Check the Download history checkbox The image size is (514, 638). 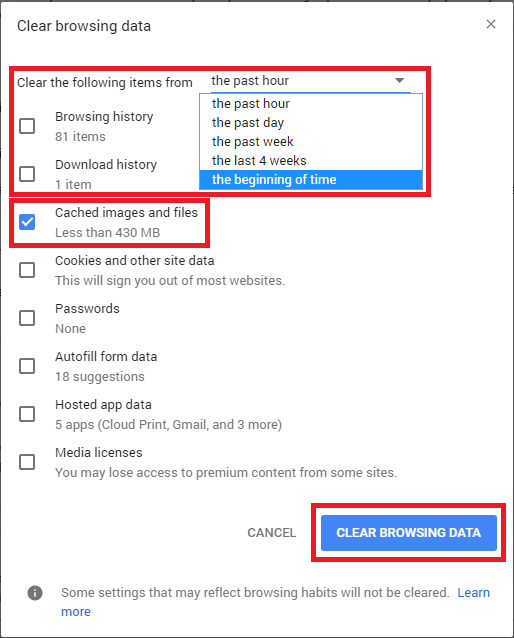pos(27,174)
